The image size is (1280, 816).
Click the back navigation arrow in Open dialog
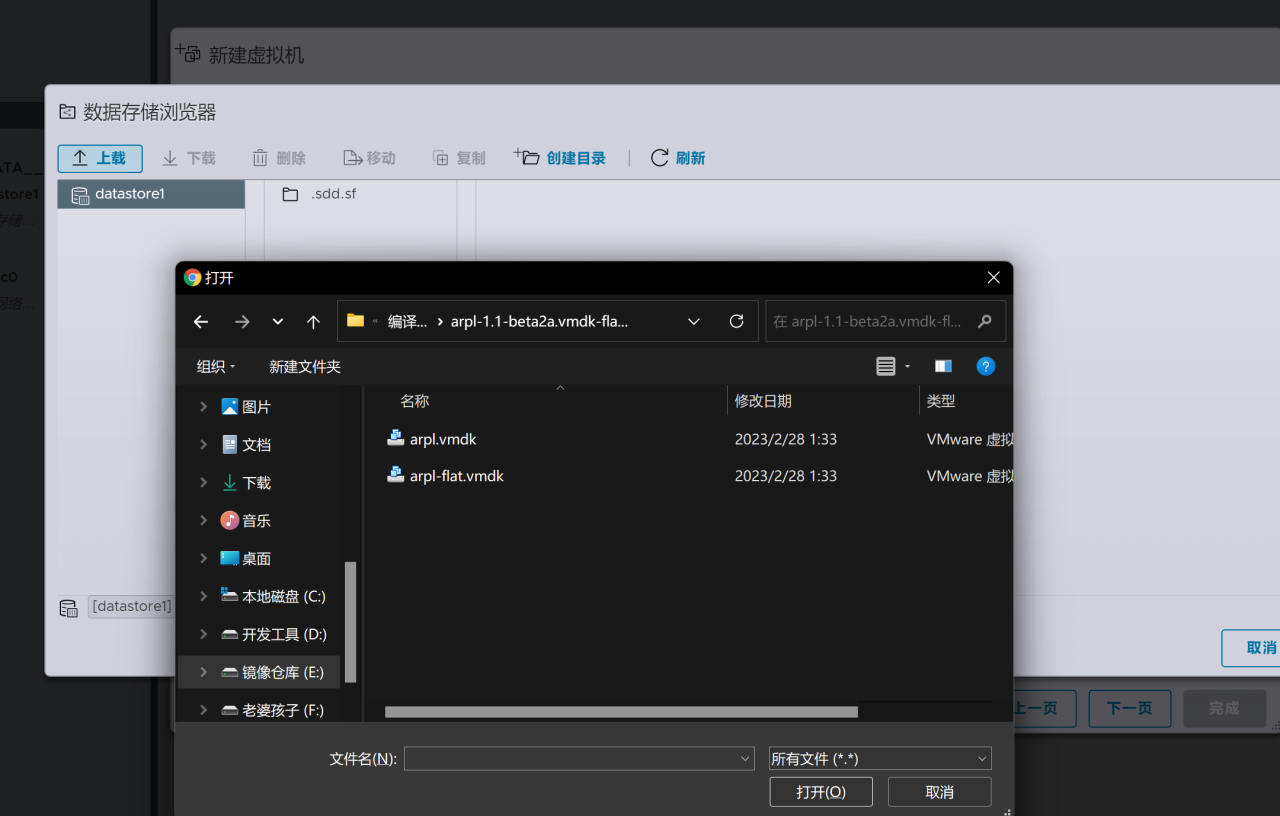click(x=200, y=321)
